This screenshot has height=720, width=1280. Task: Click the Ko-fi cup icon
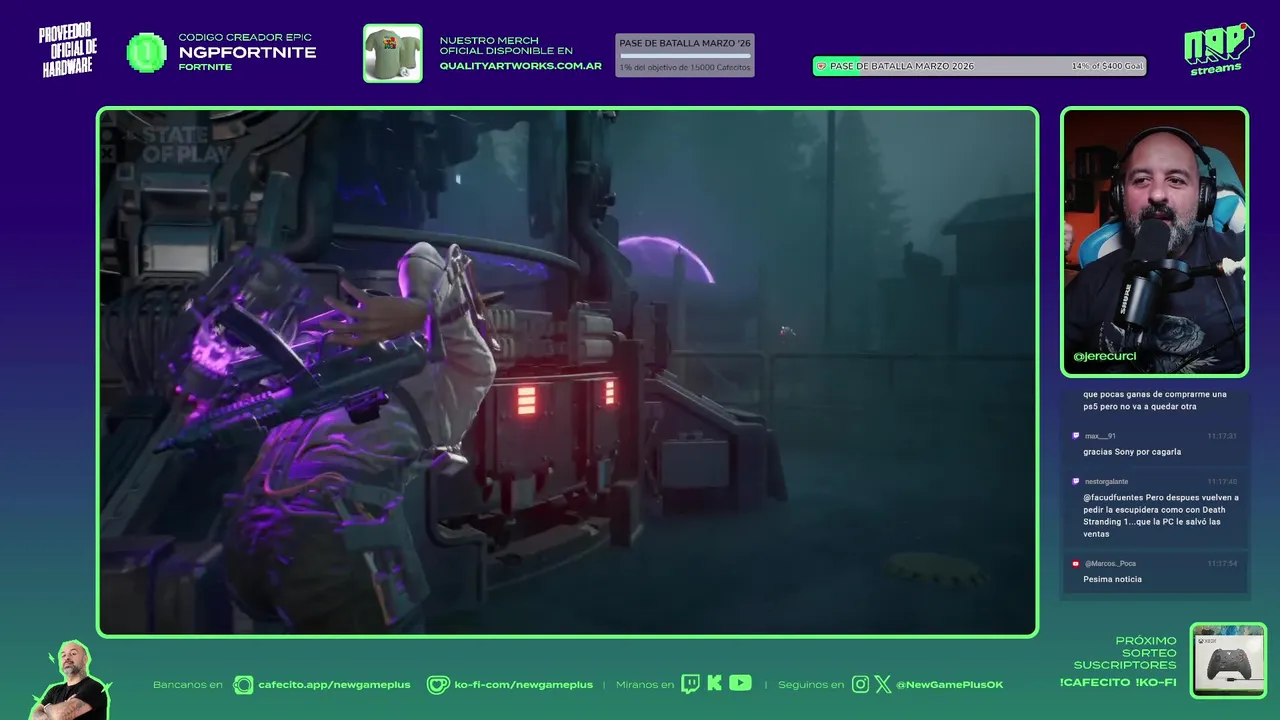[438, 685]
